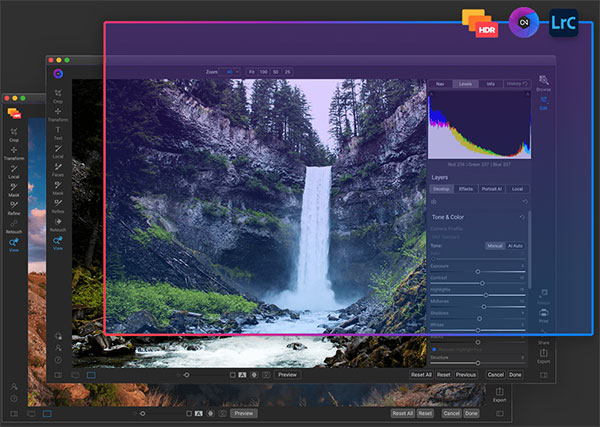Open the Develop tab

(442, 189)
